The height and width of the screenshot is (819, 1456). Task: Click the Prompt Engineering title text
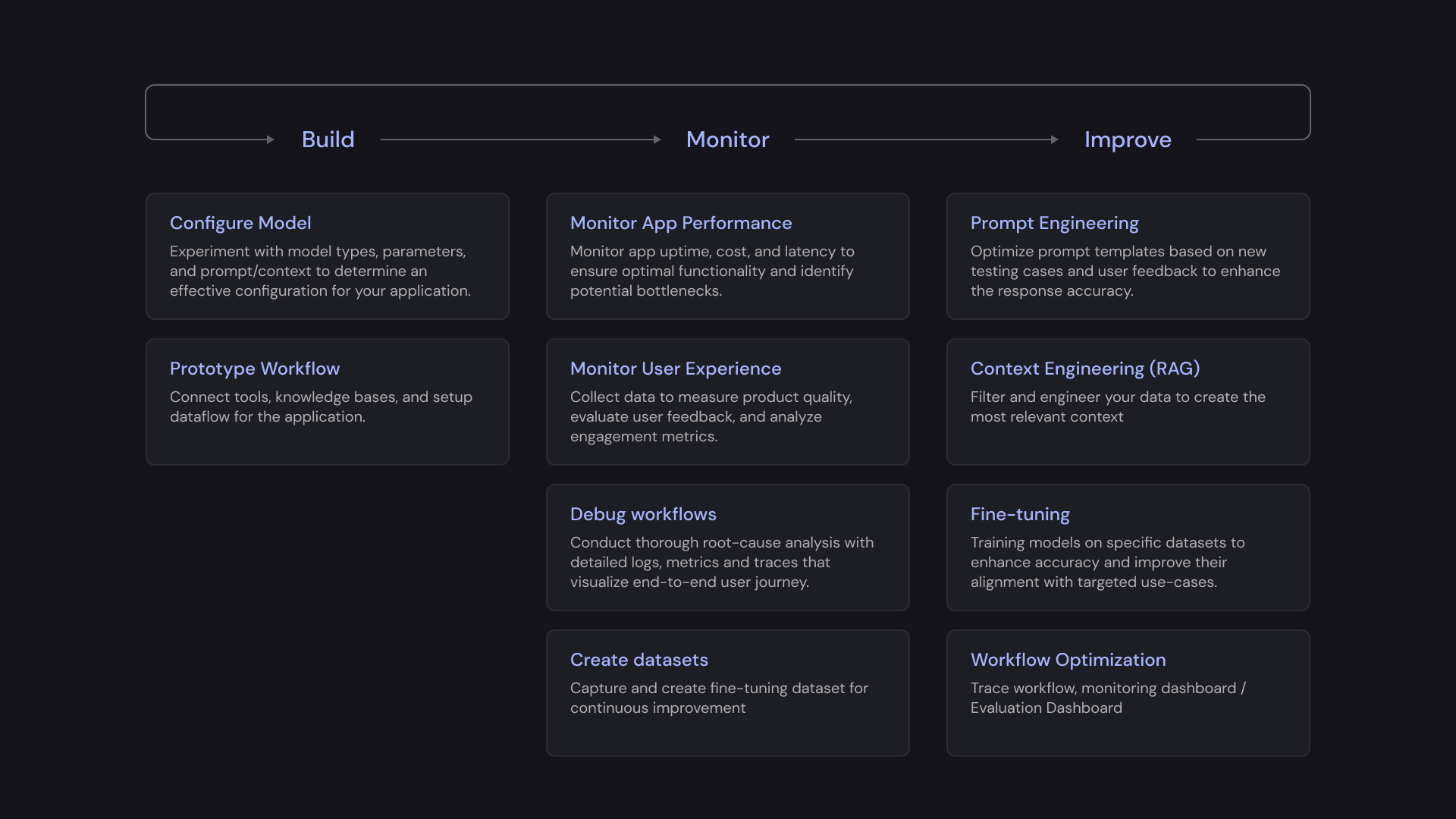[1054, 223]
